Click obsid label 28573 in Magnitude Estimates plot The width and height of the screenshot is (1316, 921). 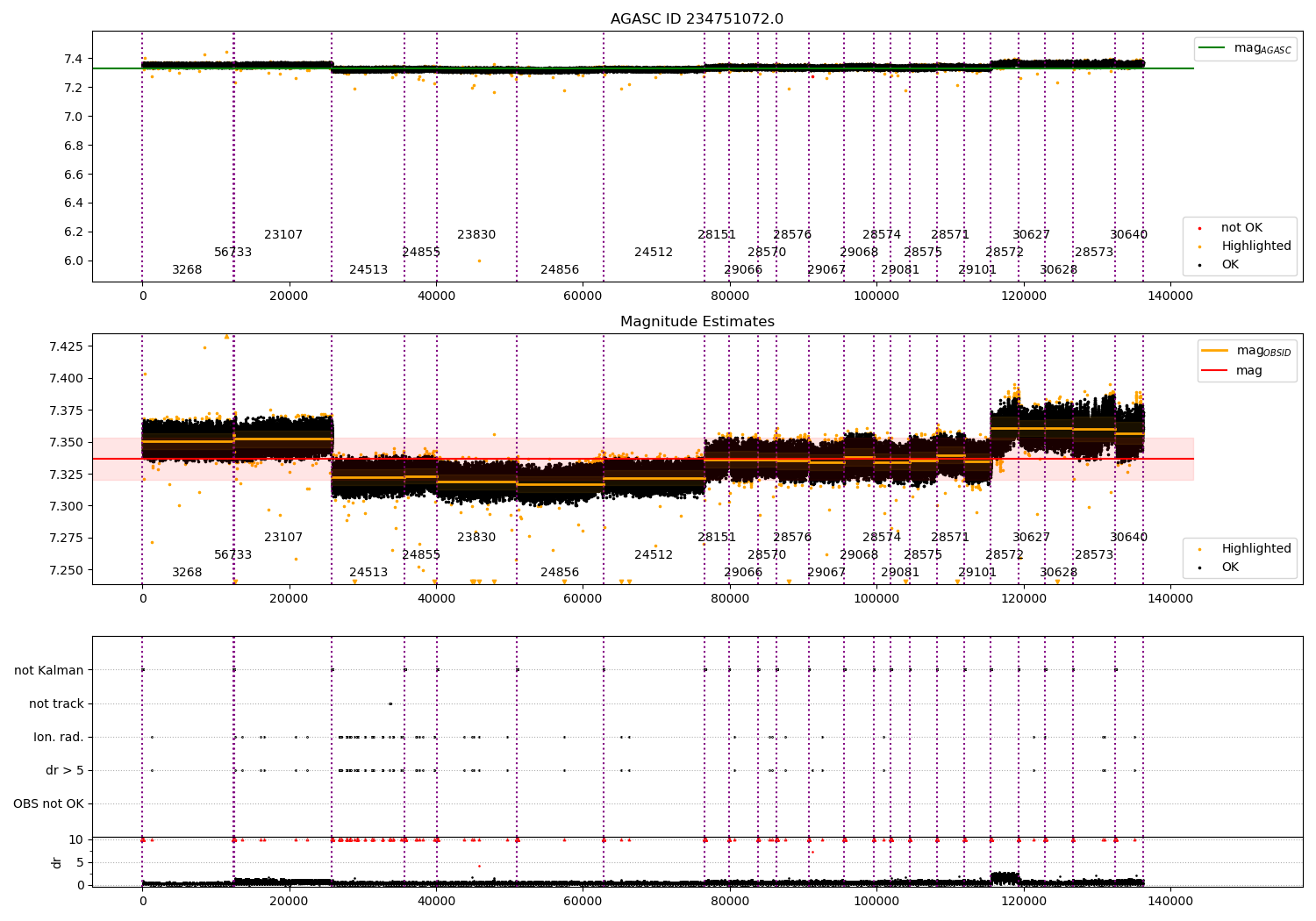pos(1094,555)
